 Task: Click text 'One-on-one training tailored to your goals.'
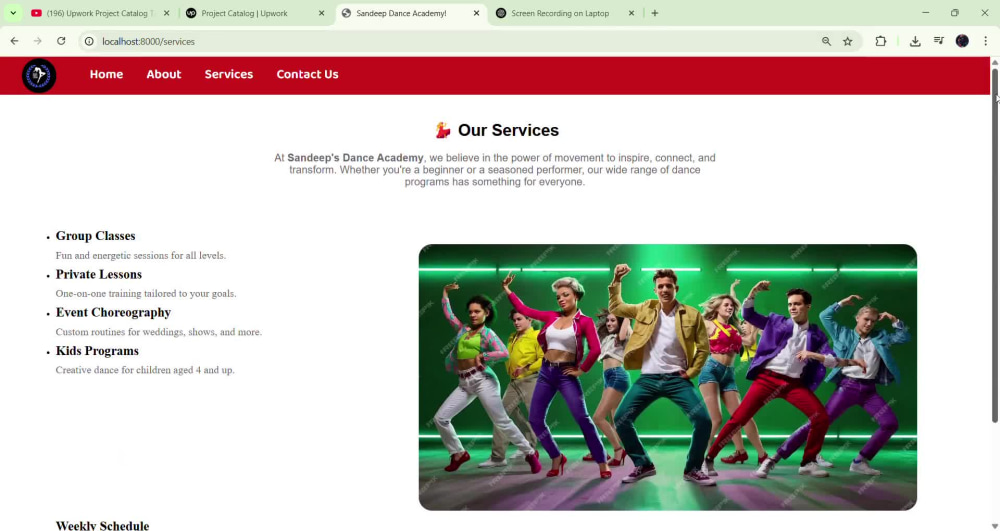pyautogui.click(x=146, y=294)
